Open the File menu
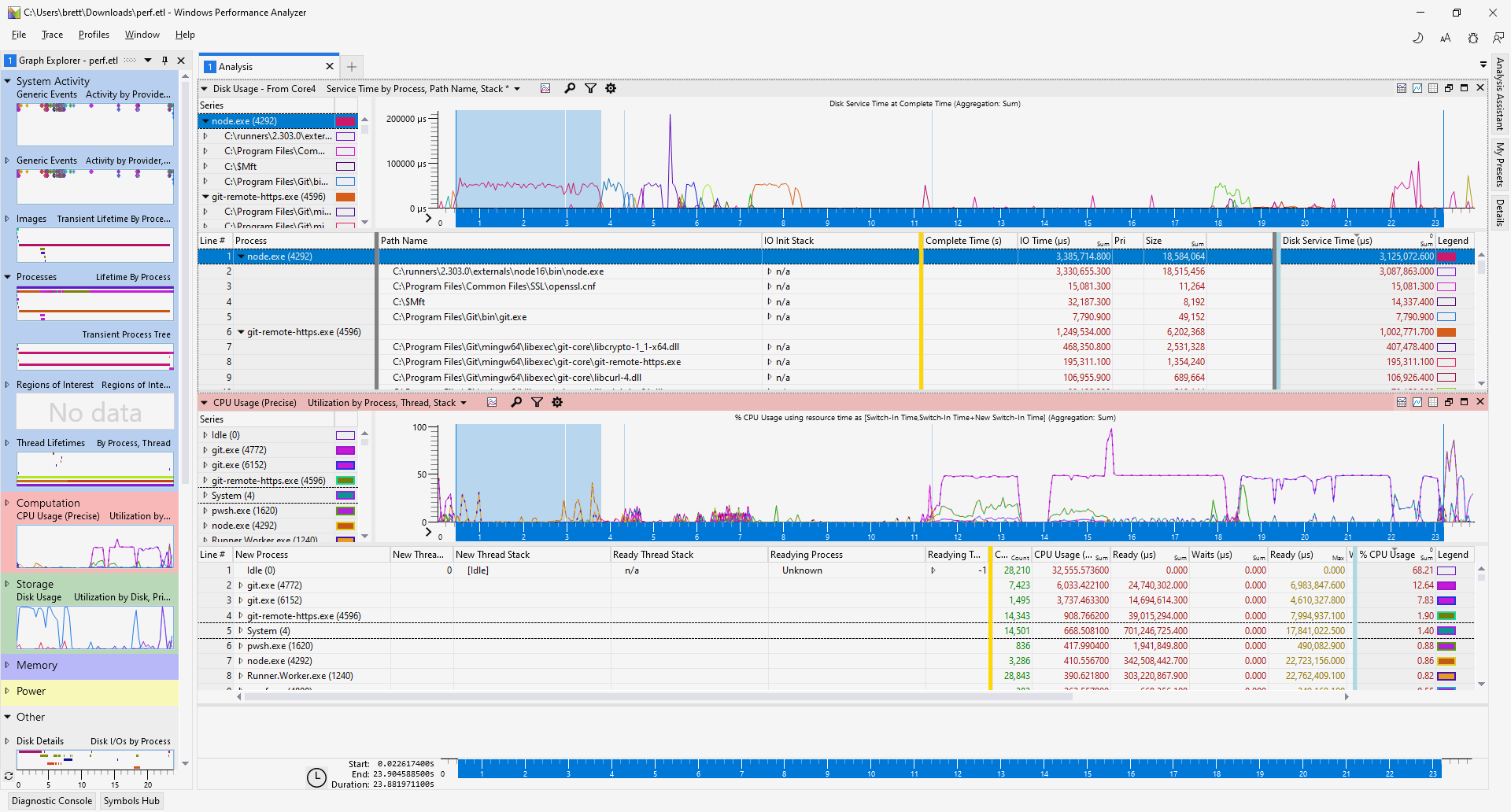 (x=19, y=35)
